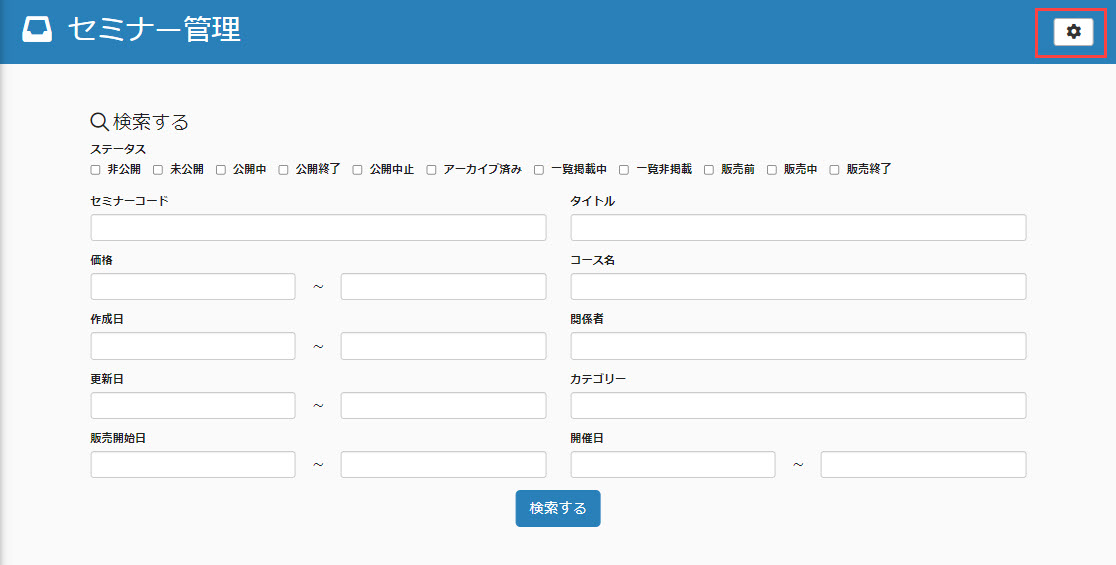
Task: Check the 非公開 status checkbox
Action: [x=96, y=170]
